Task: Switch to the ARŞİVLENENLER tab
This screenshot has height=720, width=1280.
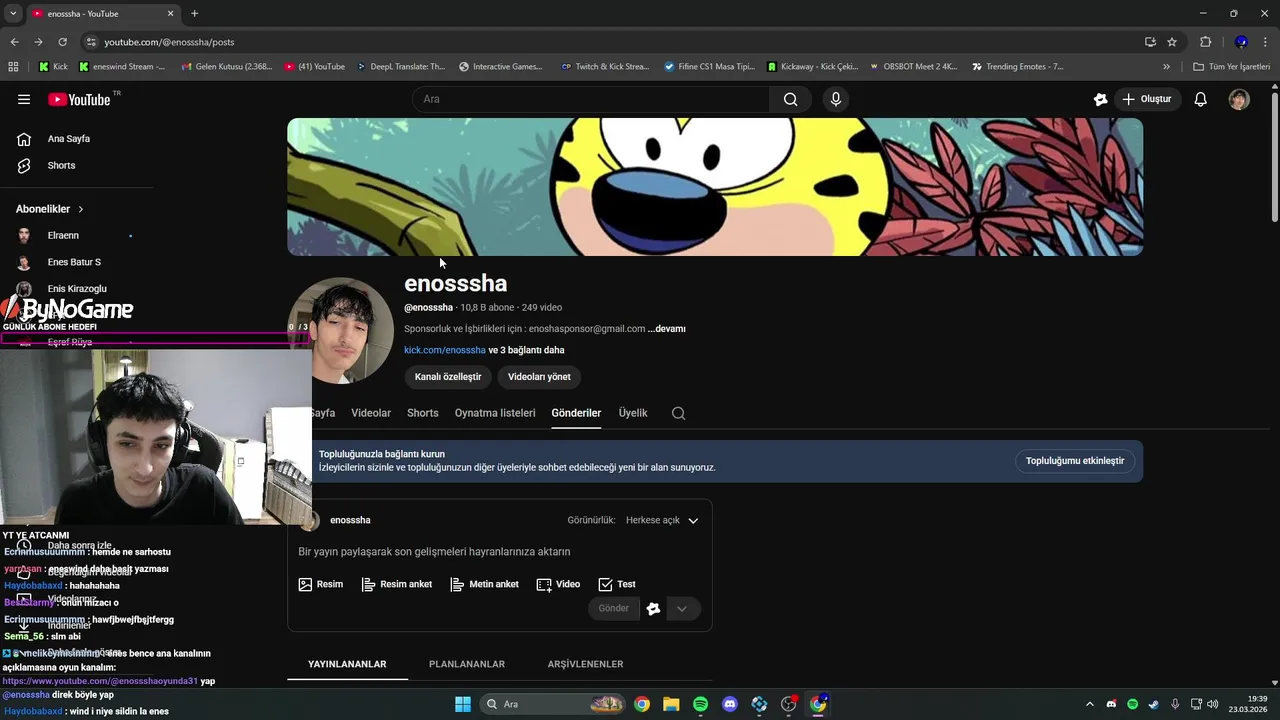Action: 585,664
